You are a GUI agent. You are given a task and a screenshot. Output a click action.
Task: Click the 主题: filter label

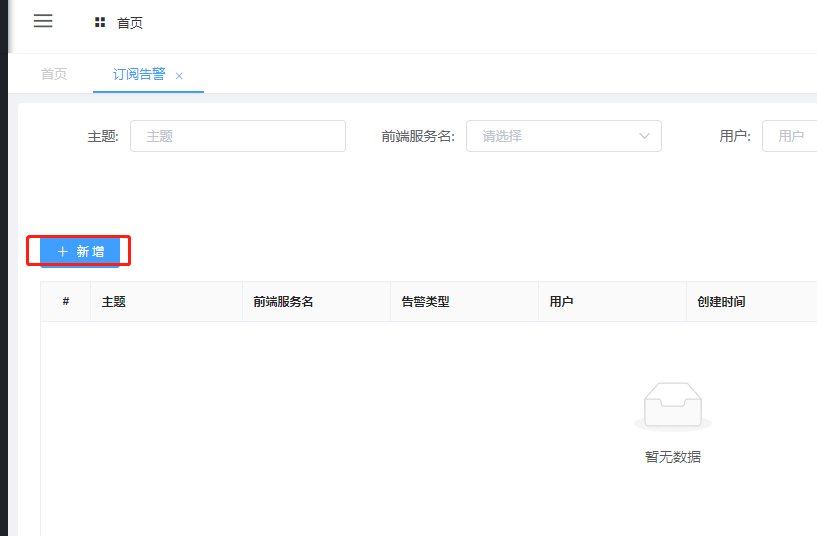103,136
